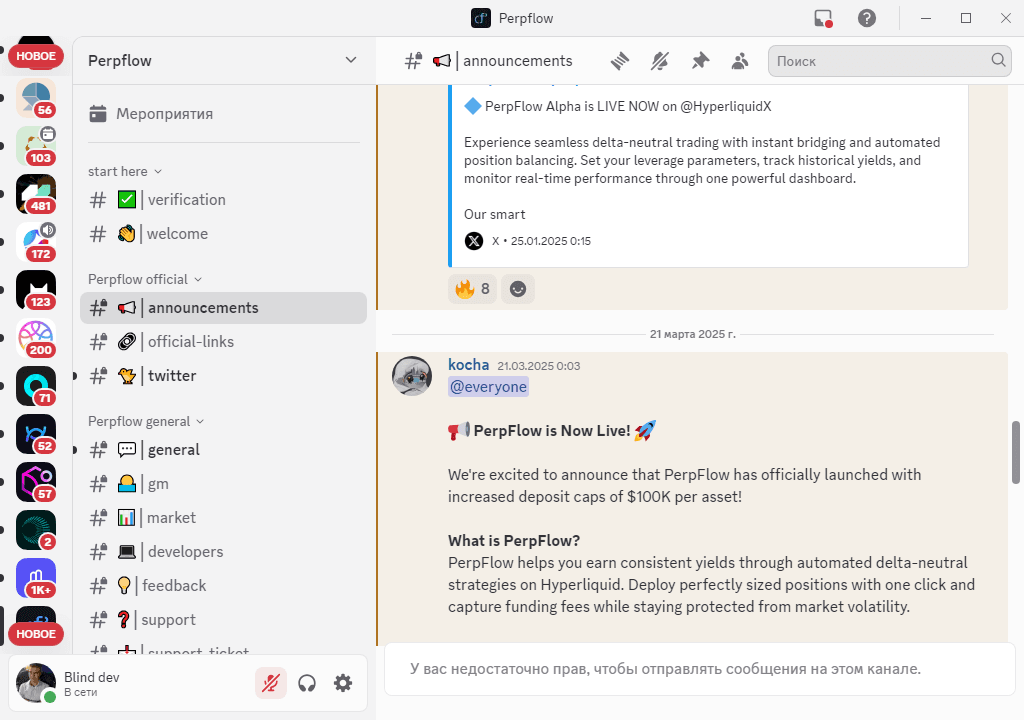Open the gm channel

[223, 483]
